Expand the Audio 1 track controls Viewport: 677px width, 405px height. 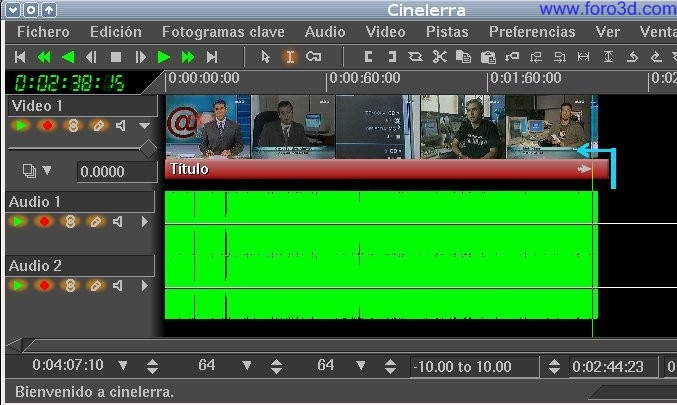tap(145, 221)
